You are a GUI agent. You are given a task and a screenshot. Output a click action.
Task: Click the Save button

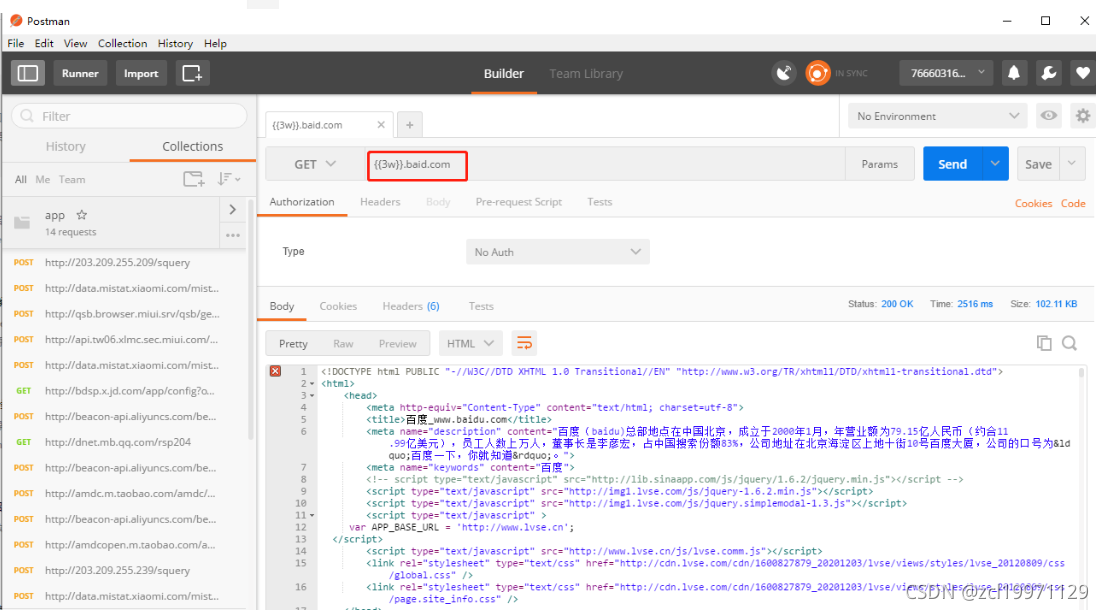(1038, 163)
